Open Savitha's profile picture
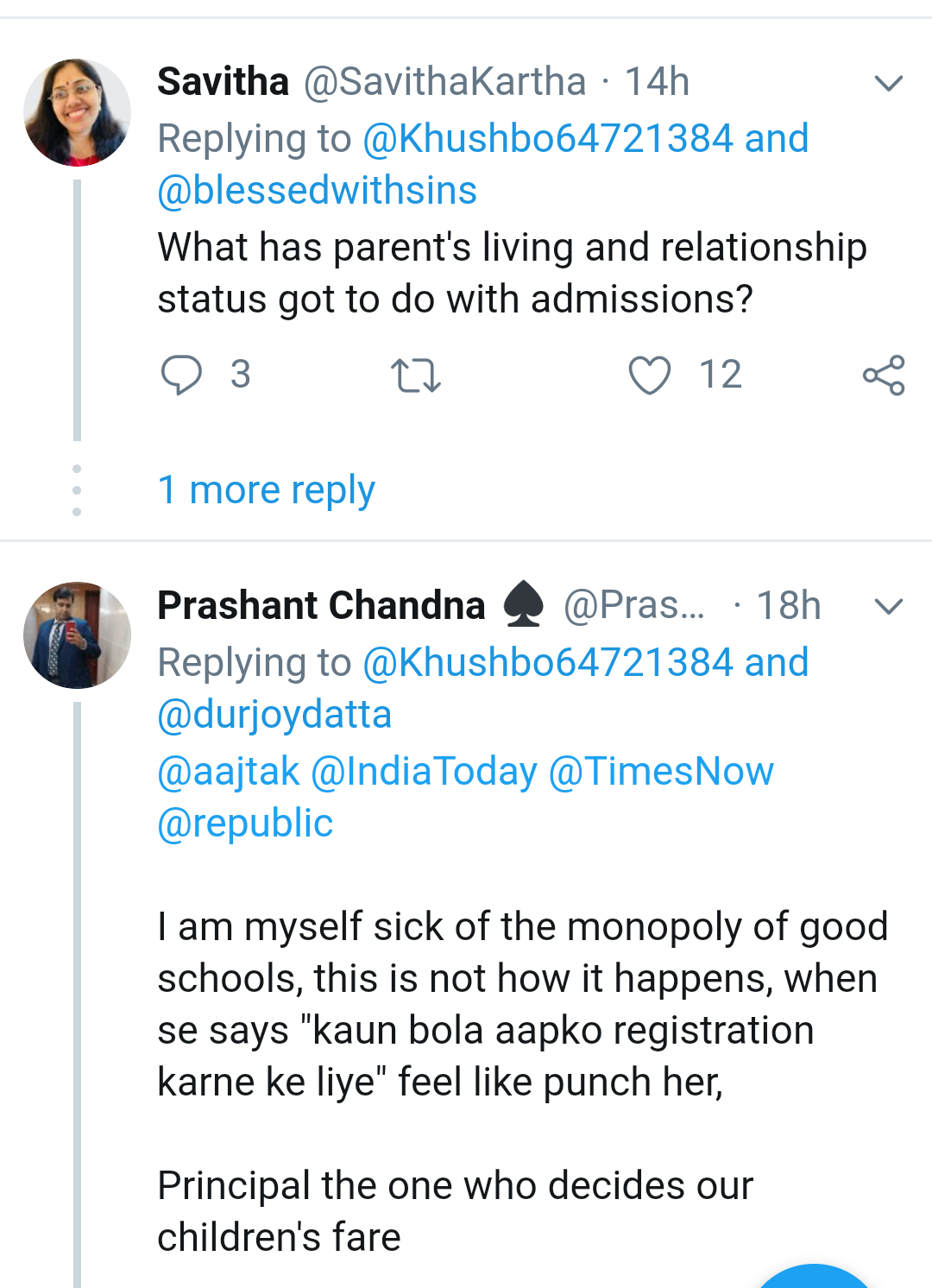Screen dimensions: 932x1288 77,112
